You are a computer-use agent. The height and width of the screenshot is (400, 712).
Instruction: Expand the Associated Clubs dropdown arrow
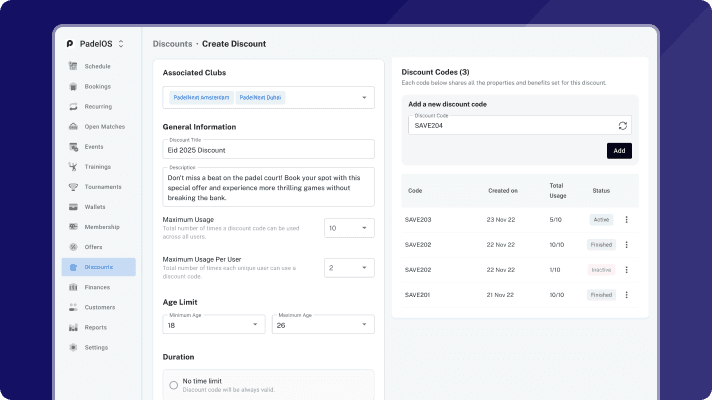pos(364,98)
